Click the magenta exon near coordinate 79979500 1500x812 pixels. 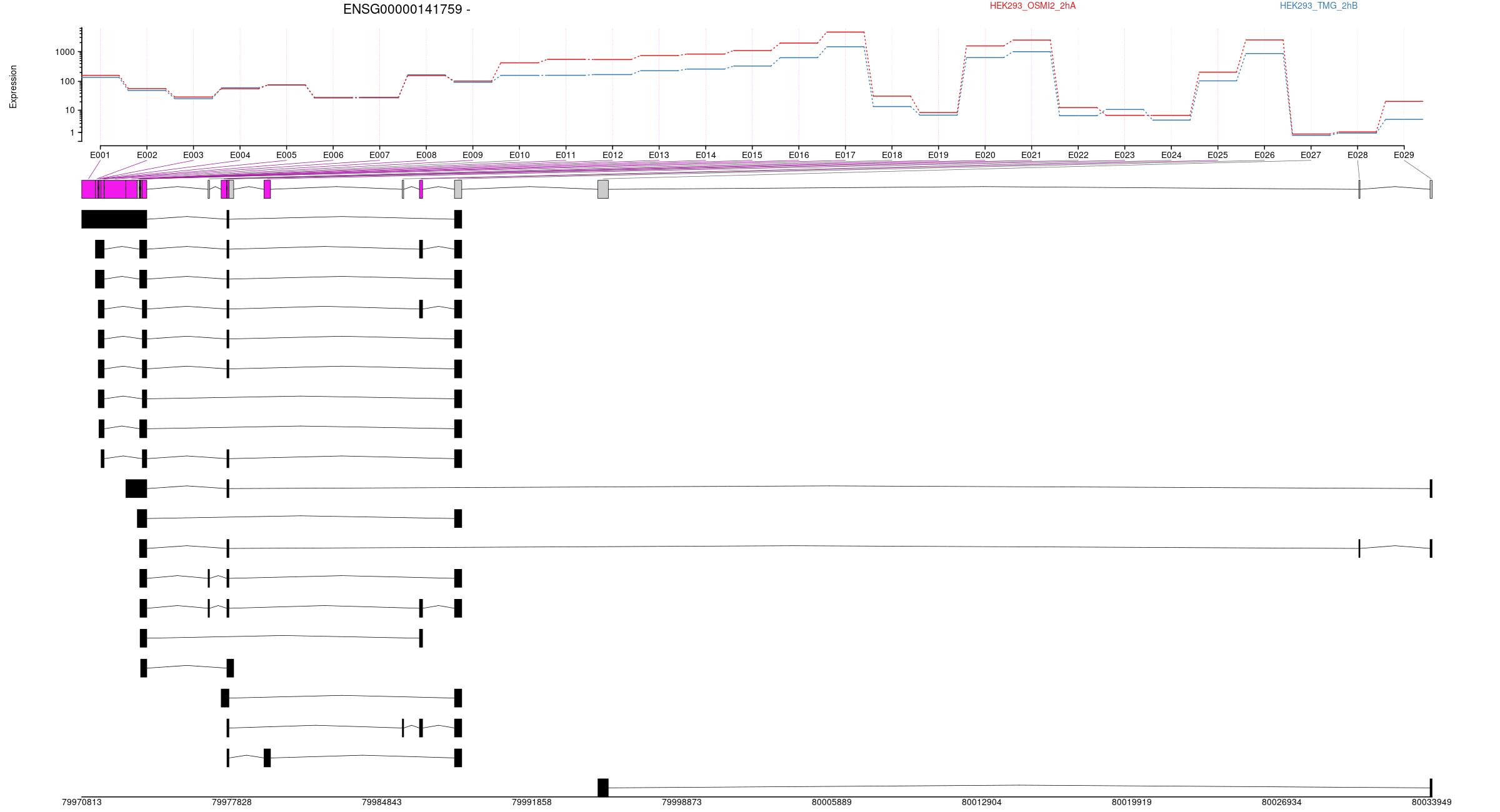pyautogui.click(x=267, y=189)
